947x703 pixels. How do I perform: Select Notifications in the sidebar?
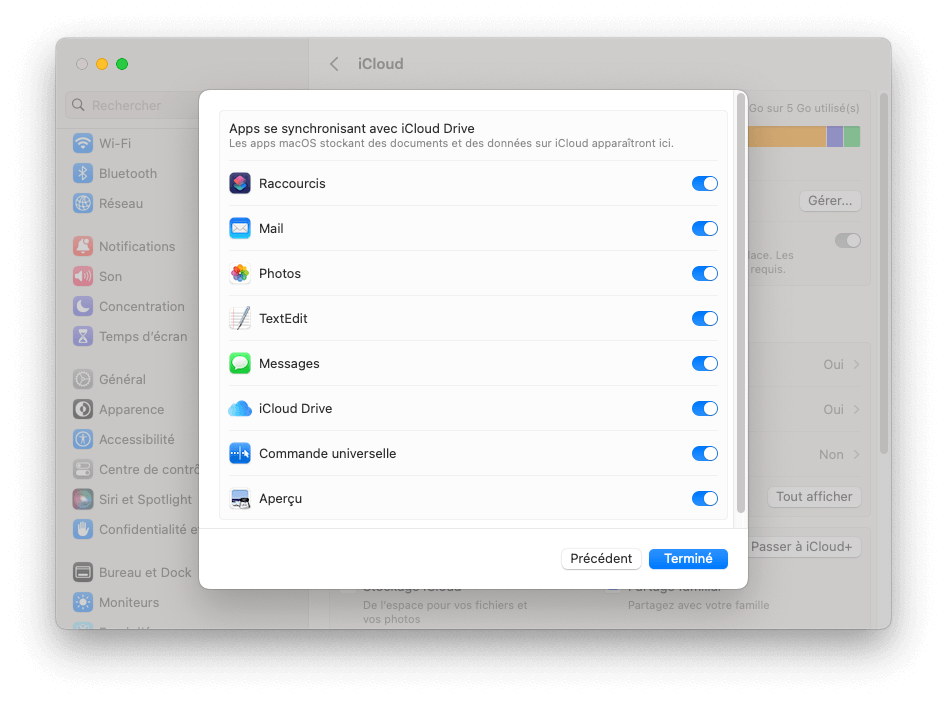tap(136, 246)
